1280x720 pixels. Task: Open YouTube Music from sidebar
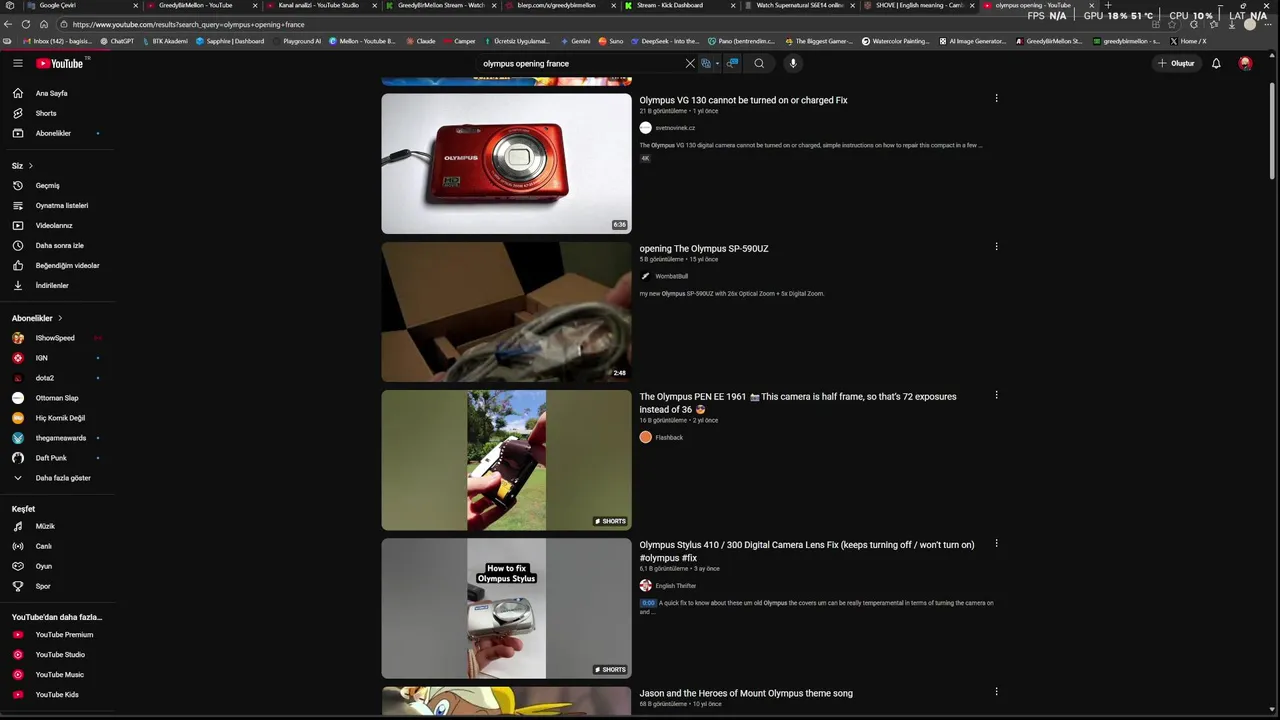58,674
